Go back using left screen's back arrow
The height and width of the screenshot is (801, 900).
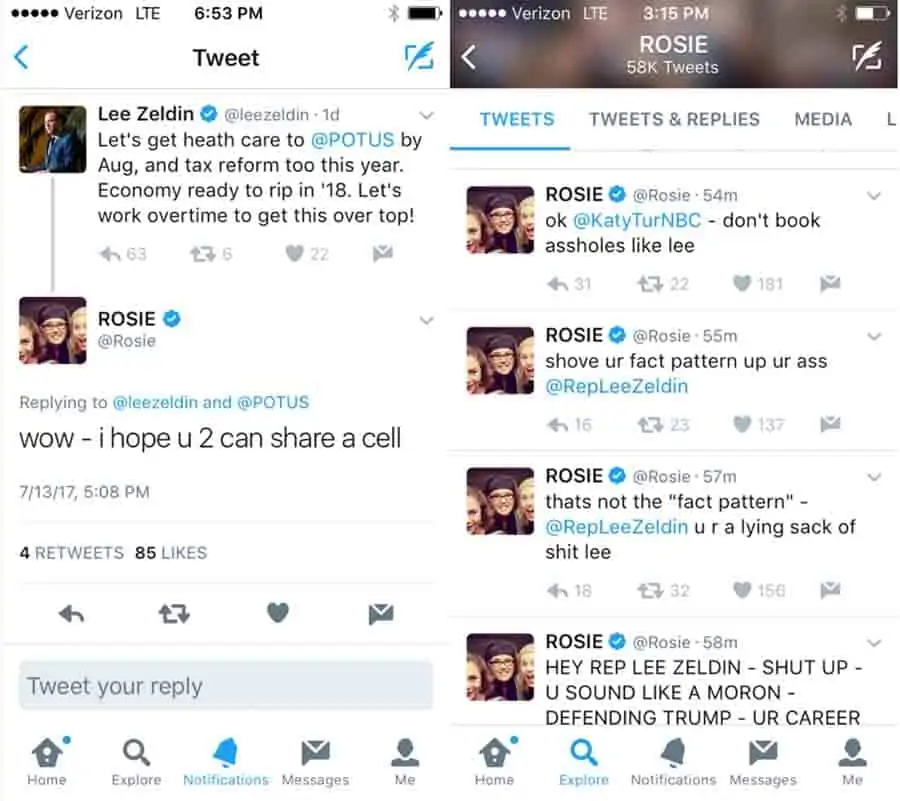click(21, 57)
